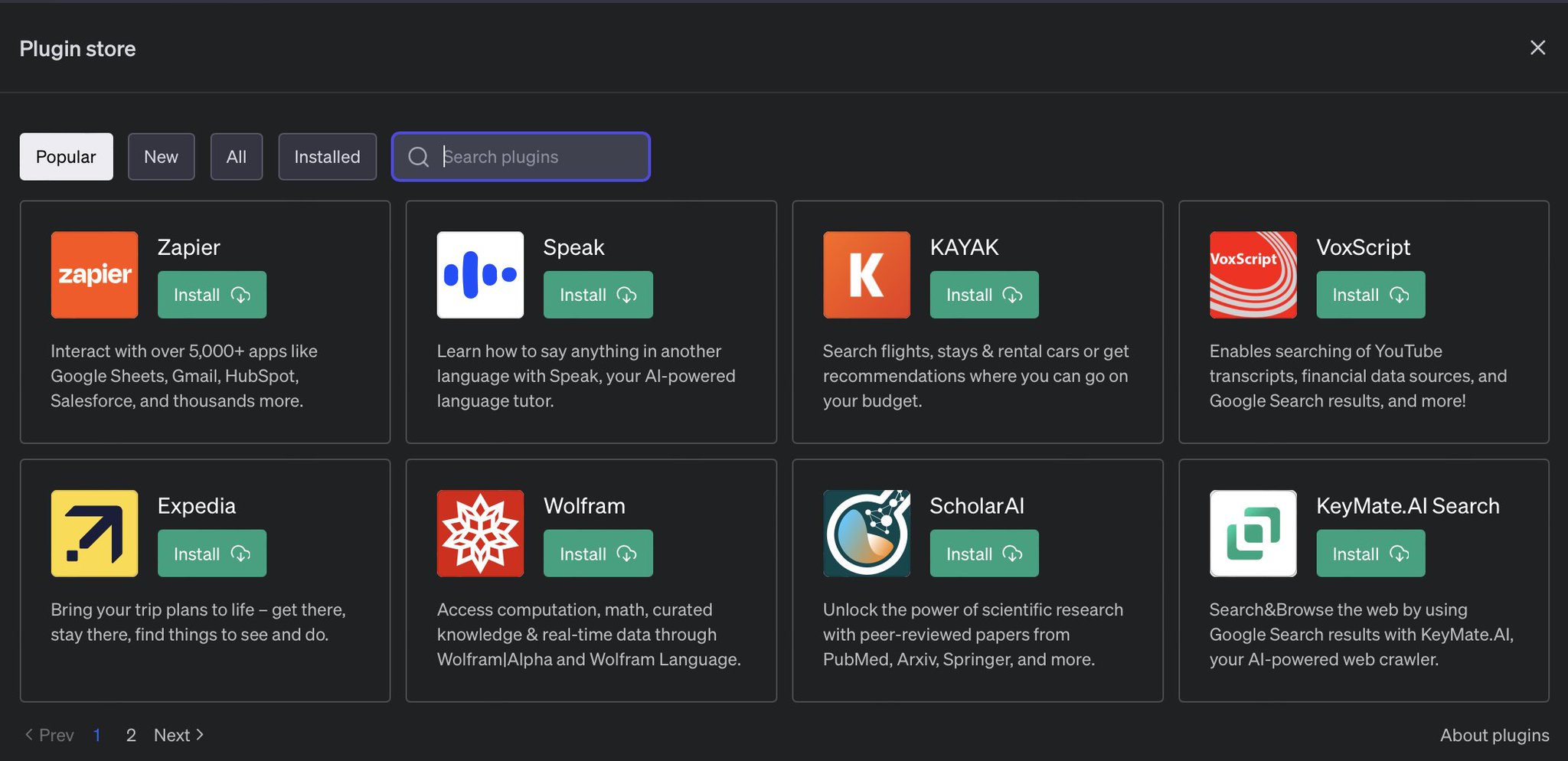Click Wolfram description about computation and math
This screenshot has width=1568, height=761.
[x=589, y=635]
